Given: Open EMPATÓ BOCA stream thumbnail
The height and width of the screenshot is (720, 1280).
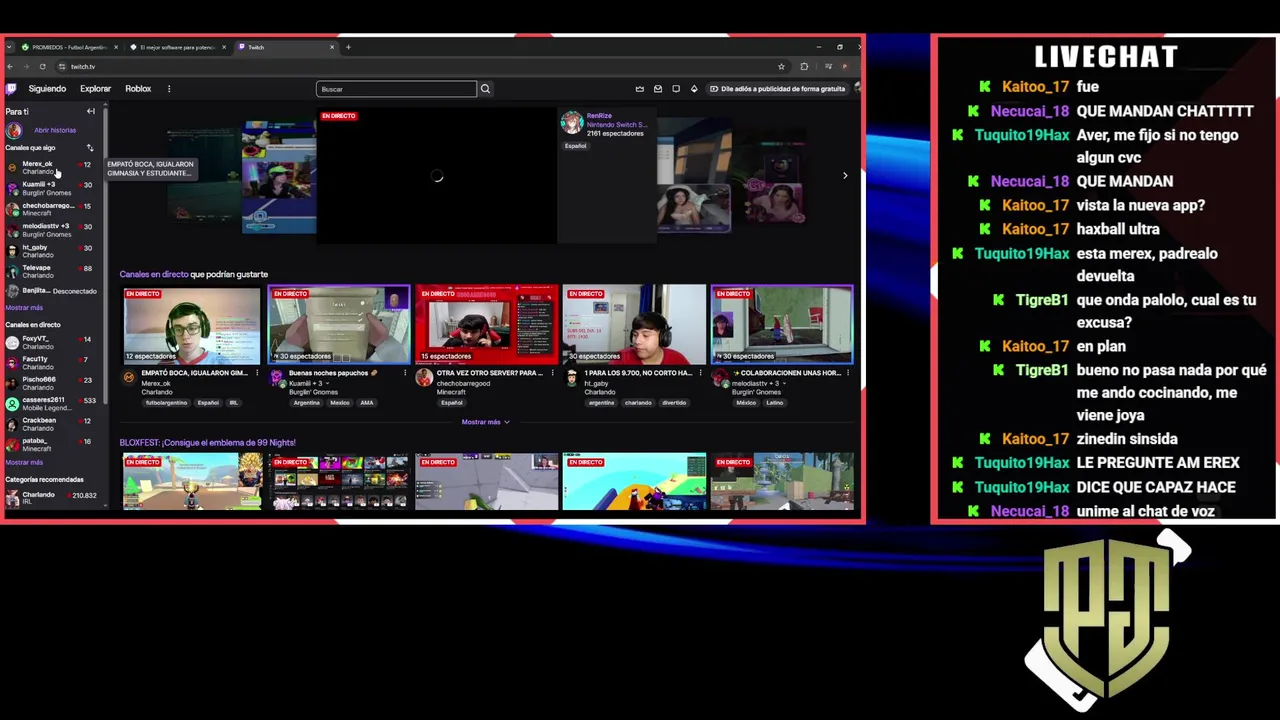Looking at the screenshot, I should tap(191, 325).
